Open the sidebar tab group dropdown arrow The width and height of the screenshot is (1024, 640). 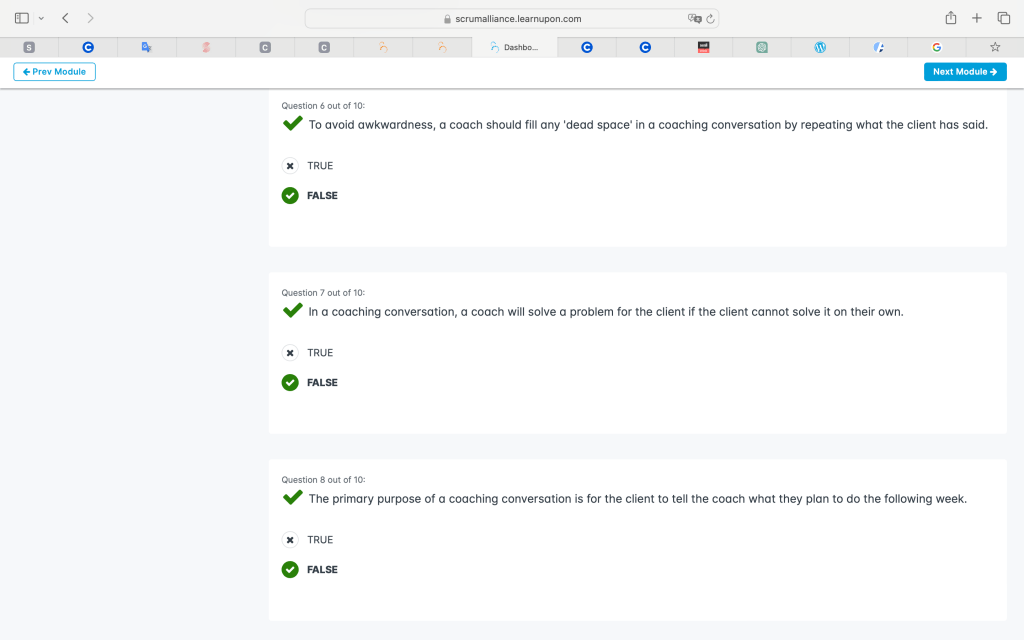point(41,18)
